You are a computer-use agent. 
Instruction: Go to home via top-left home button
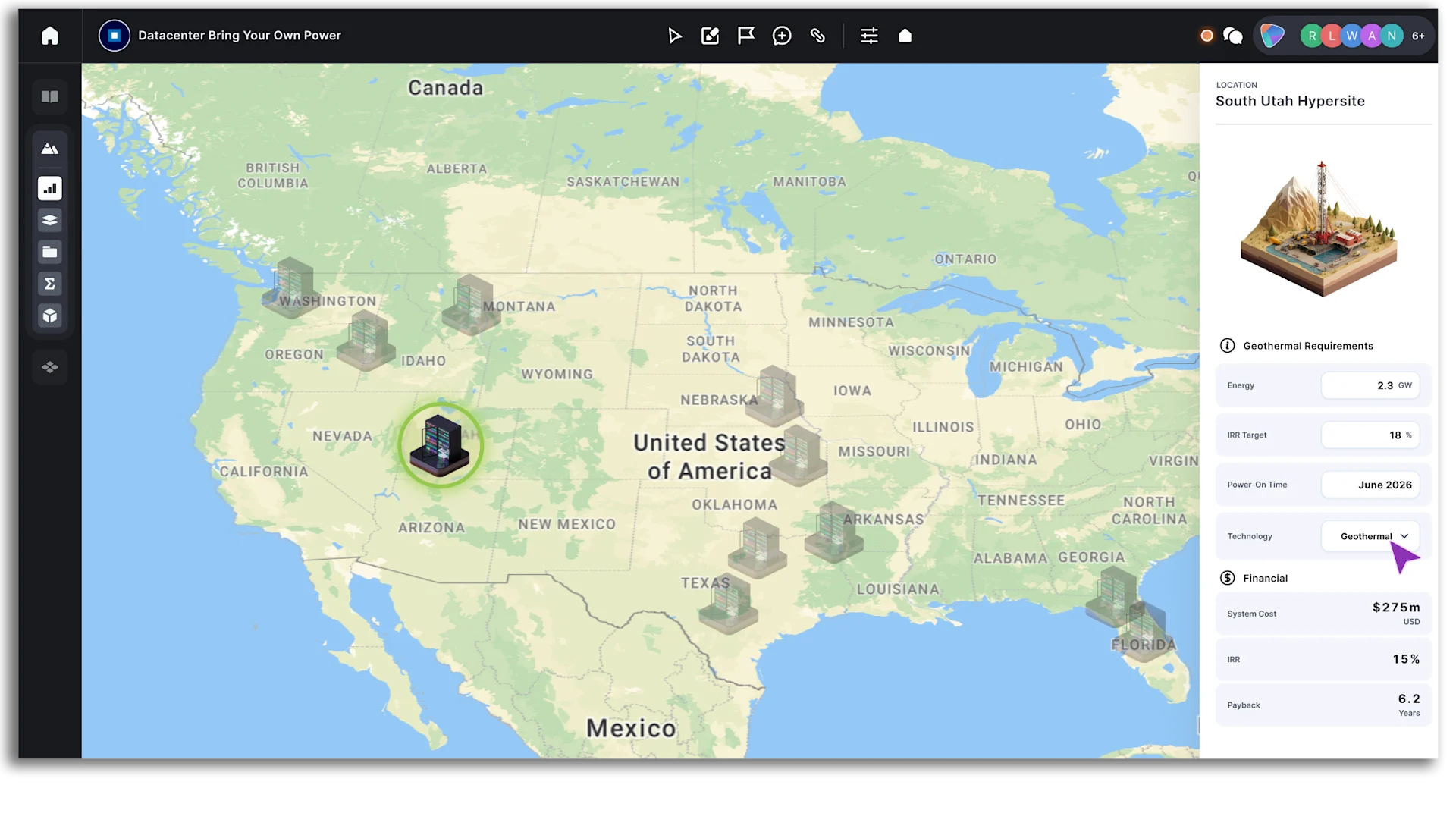coord(50,36)
